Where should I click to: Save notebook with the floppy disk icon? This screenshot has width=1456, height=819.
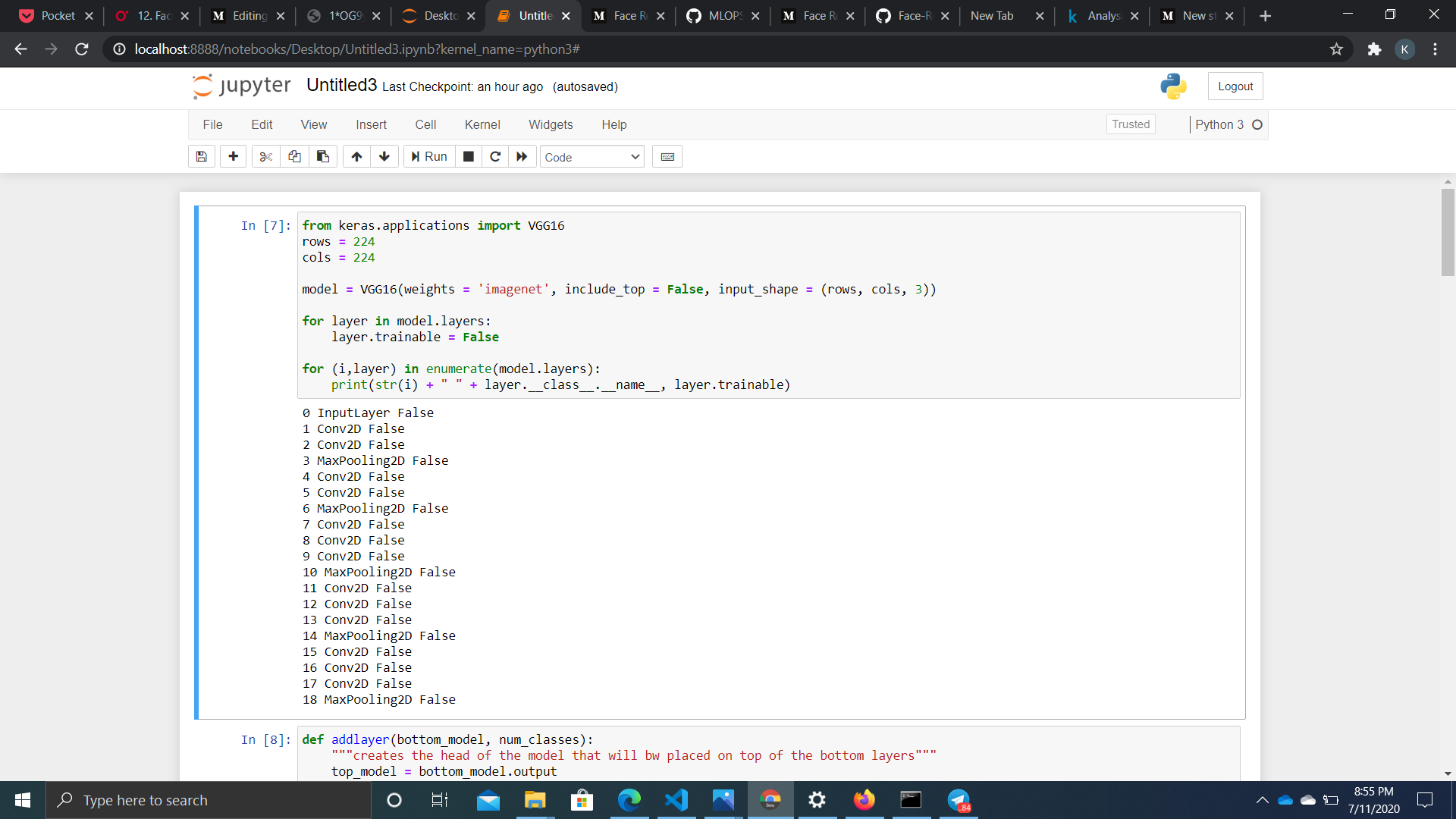tap(201, 157)
